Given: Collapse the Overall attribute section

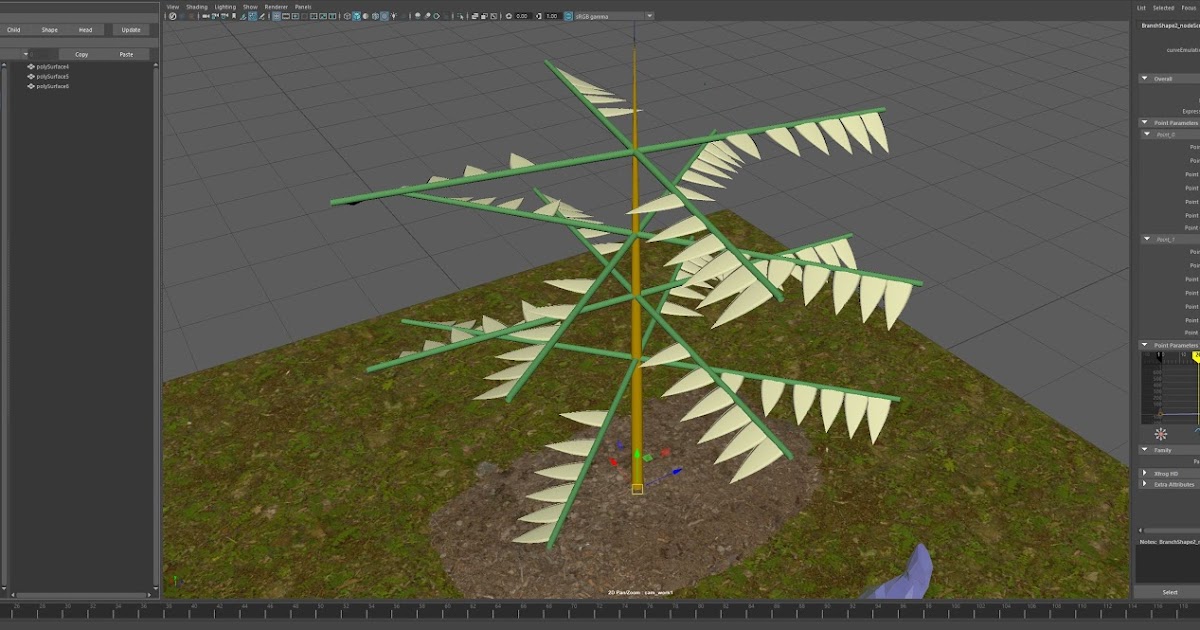Looking at the screenshot, I should pyautogui.click(x=1144, y=78).
